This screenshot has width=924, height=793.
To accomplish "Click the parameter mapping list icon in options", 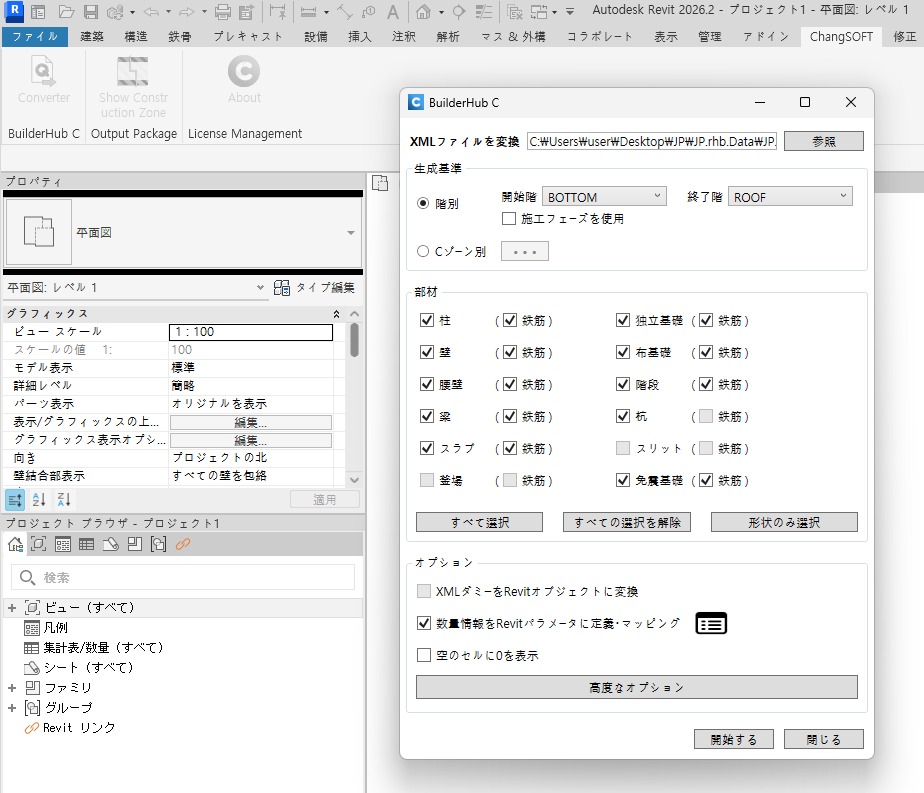I will (711, 623).
